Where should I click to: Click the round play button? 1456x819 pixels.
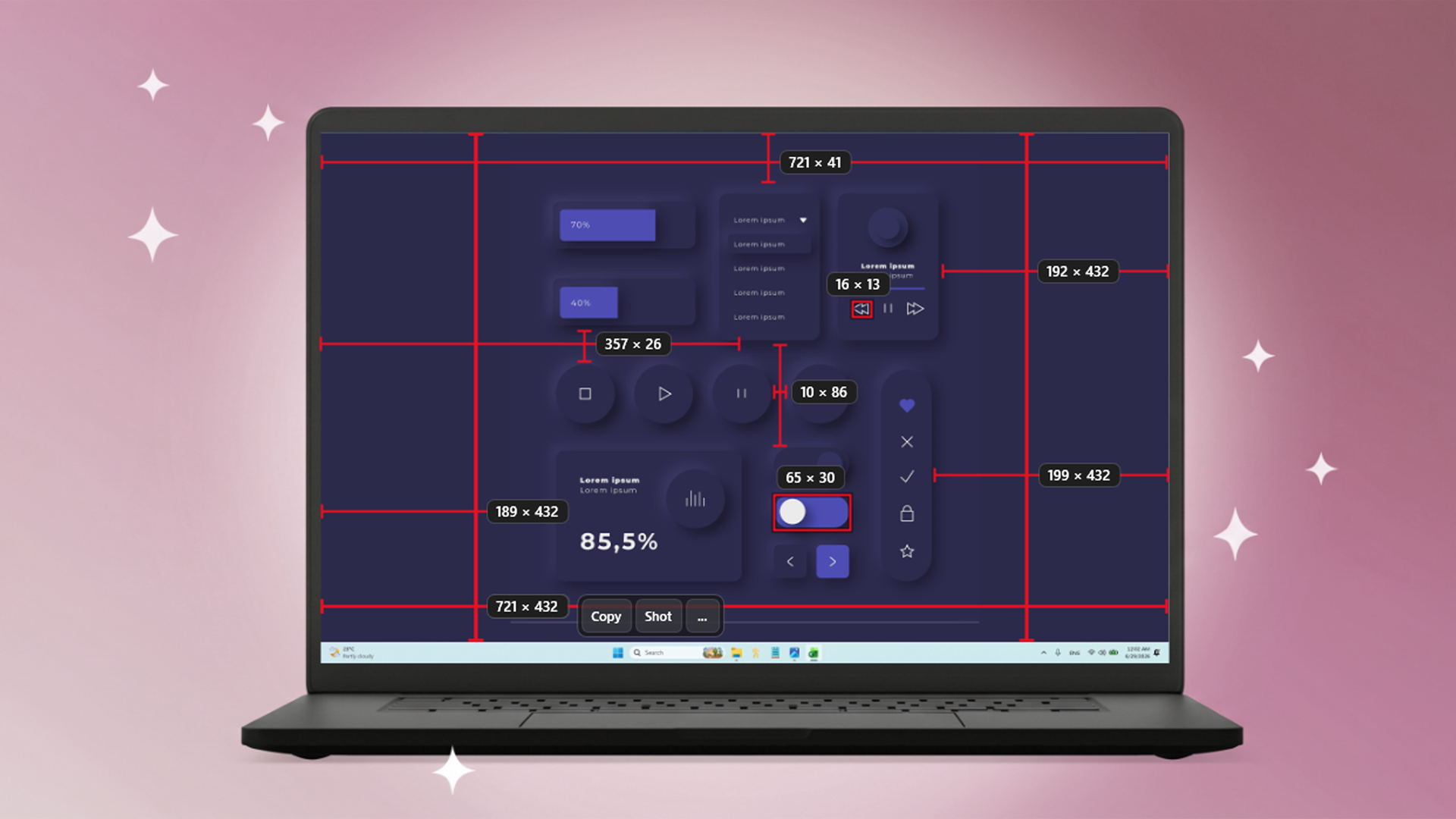pos(664,394)
